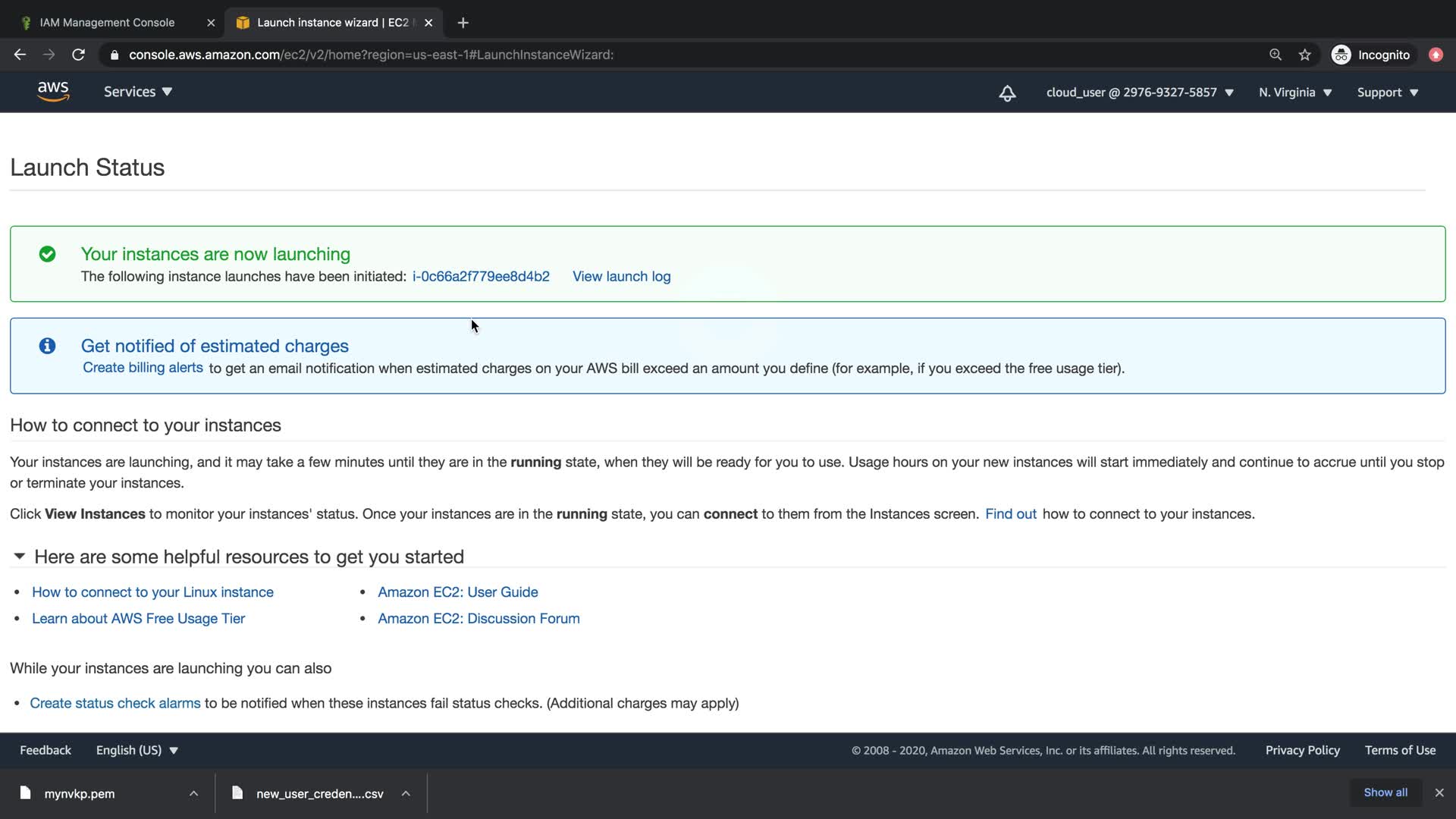Open a new browser tab with plus icon
1456x819 pixels.
(463, 23)
